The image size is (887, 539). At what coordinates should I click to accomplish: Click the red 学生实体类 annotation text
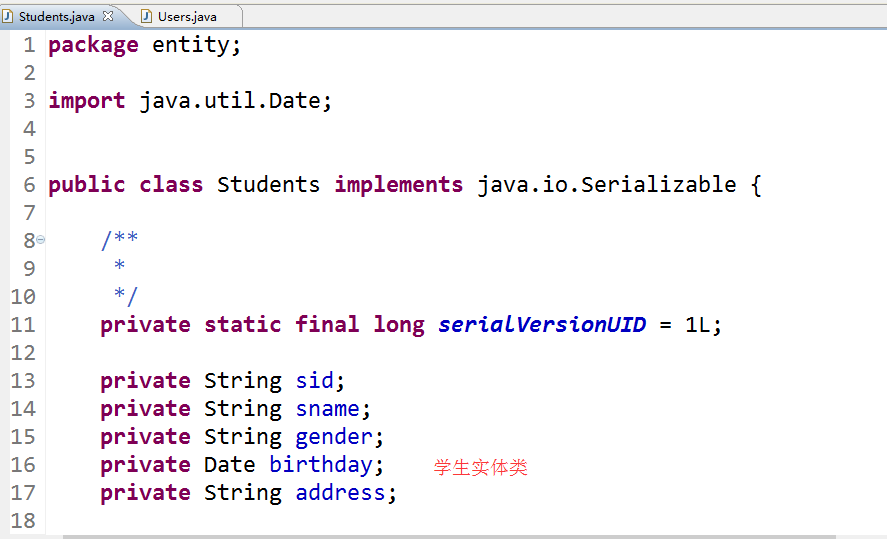pos(480,467)
